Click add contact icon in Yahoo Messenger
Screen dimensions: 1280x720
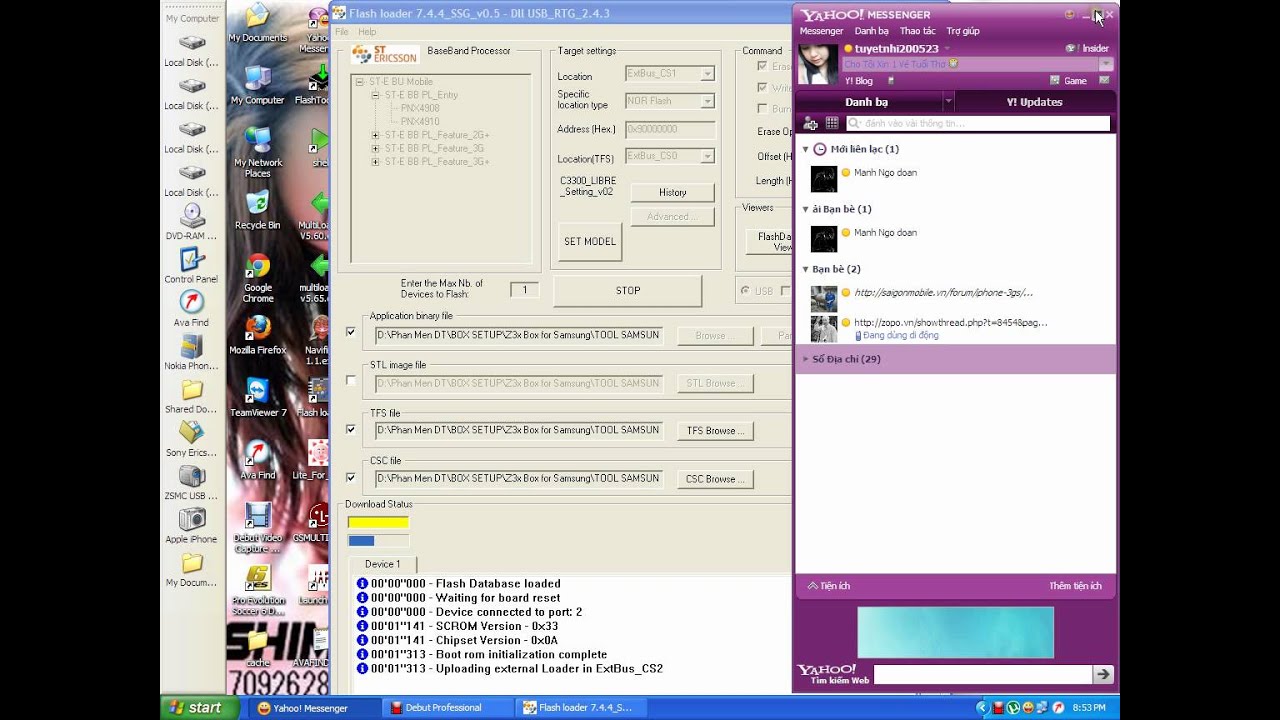coord(811,123)
